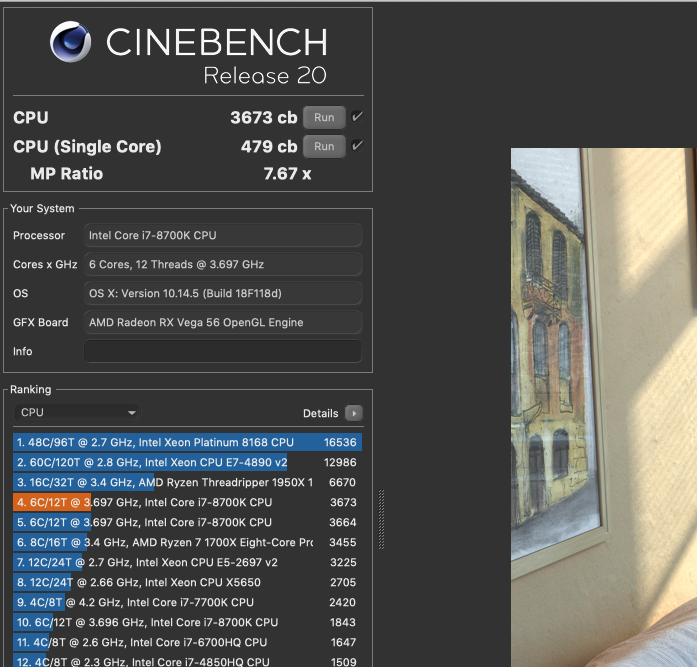Run the CPU multi-core benchmark
The image size is (697, 667).
click(x=324, y=117)
